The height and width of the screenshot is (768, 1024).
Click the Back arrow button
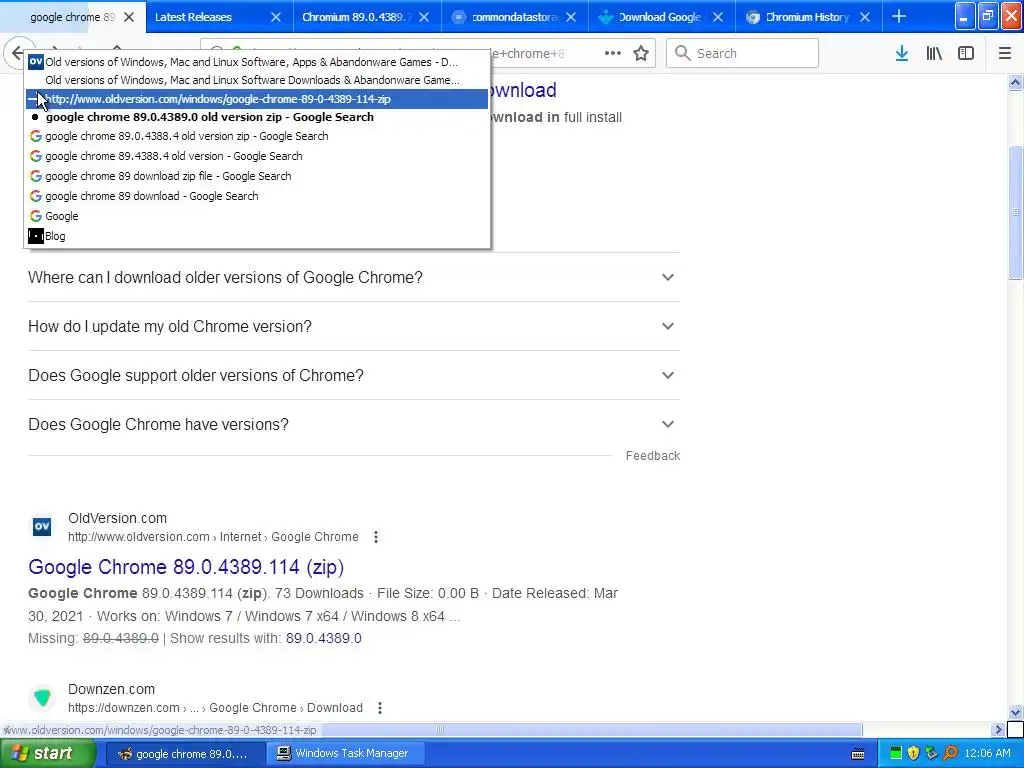point(18,52)
